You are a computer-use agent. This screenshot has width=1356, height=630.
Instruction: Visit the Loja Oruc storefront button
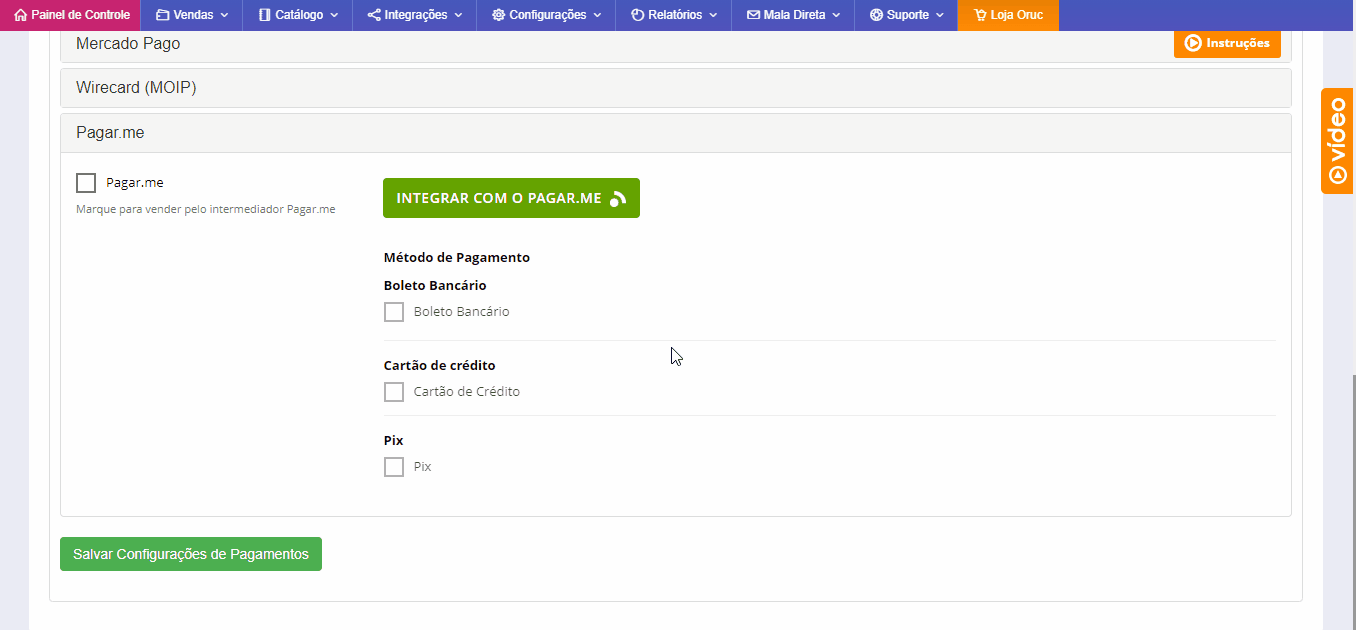pyautogui.click(x=1008, y=15)
